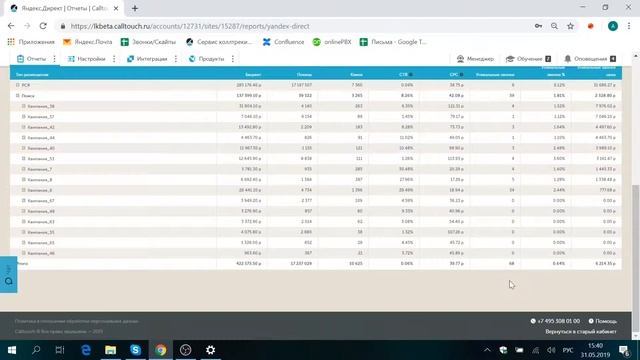Open the Приложения apps bookmark
Viewport: 640px width, 360px height.
[x=31, y=42]
